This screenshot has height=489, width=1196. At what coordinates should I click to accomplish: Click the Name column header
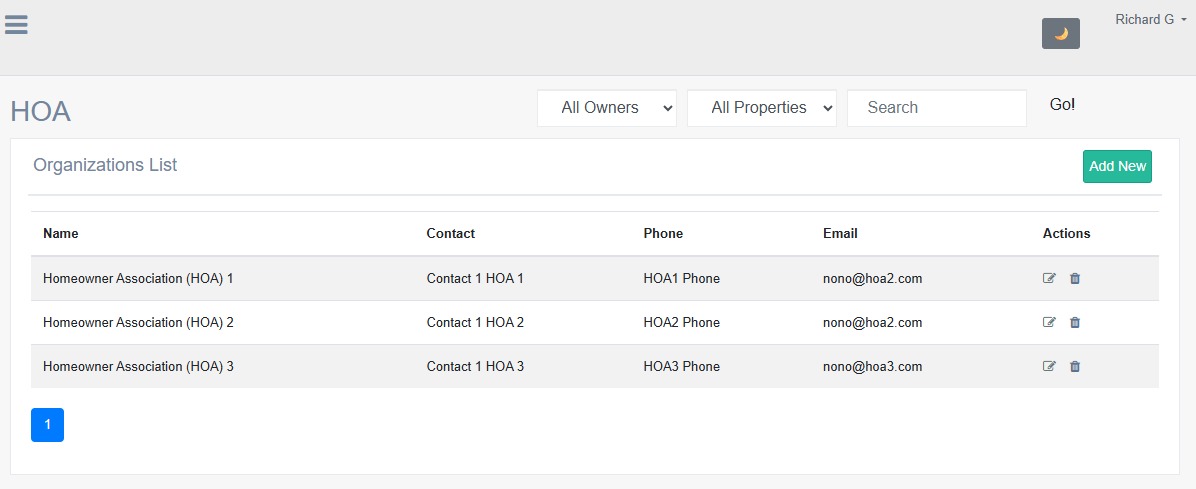point(61,234)
